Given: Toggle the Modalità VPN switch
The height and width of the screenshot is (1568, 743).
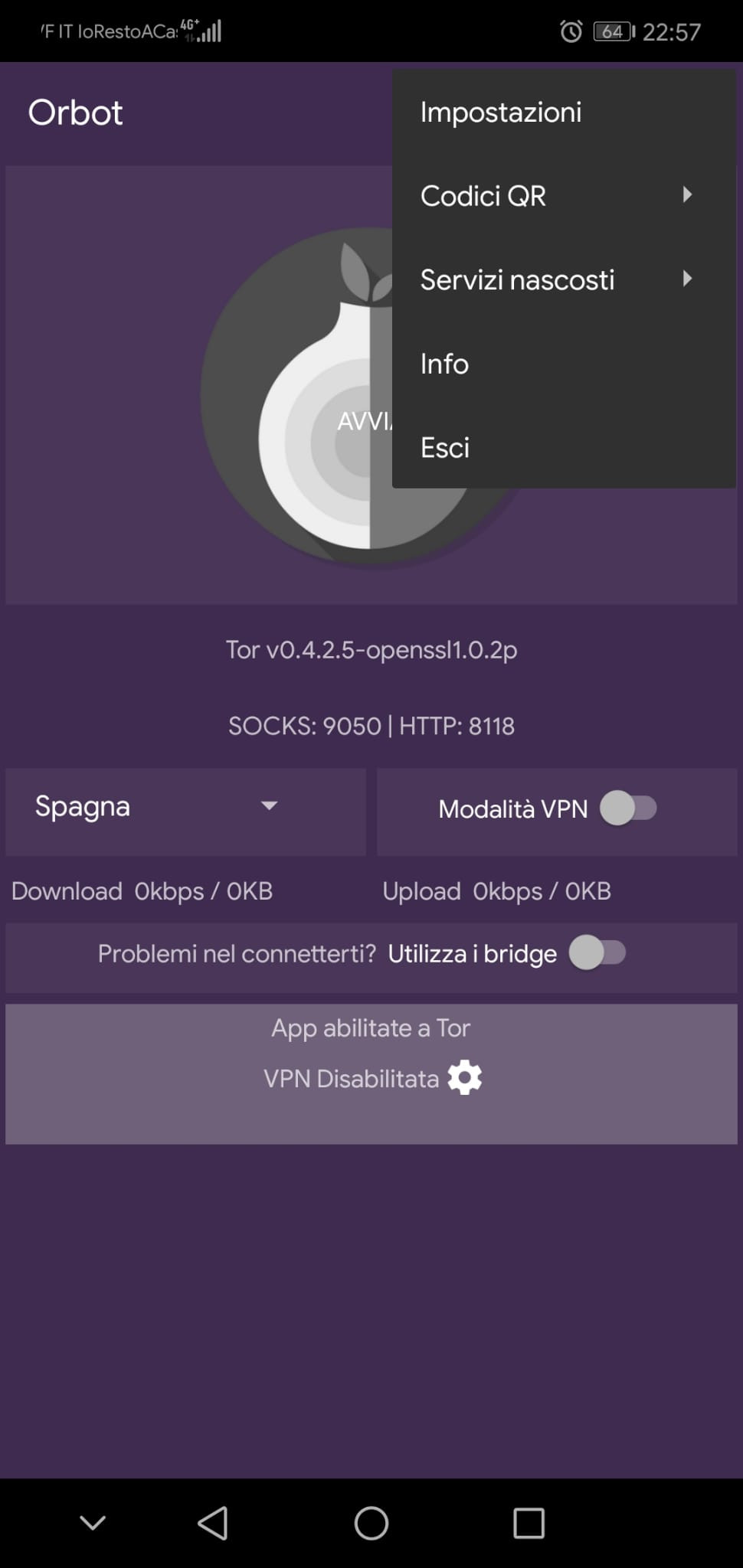Looking at the screenshot, I should coord(629,808).
